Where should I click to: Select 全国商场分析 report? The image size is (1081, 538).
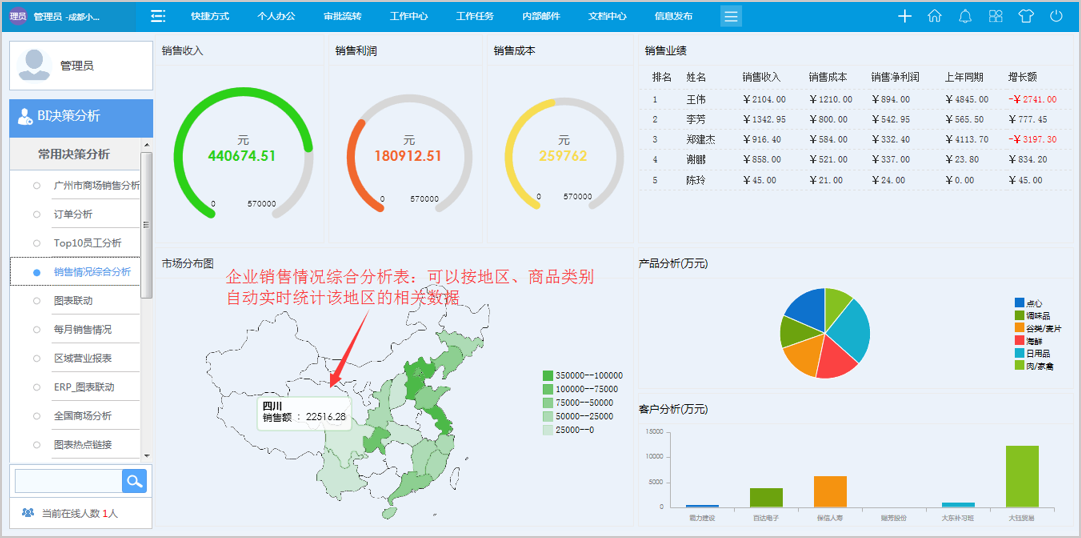[83, 416]
